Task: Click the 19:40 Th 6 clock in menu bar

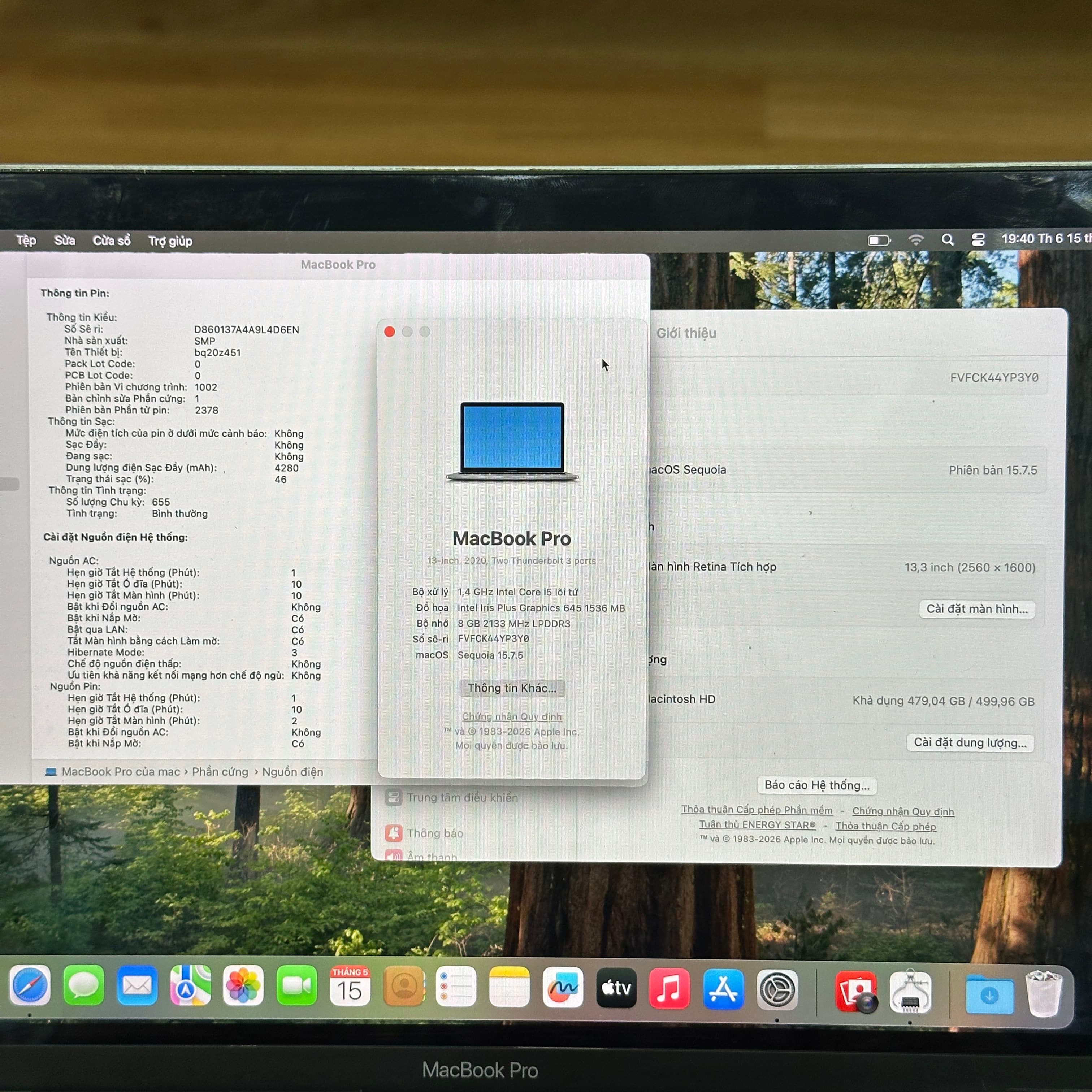Action: click(x=1046, y=239)
